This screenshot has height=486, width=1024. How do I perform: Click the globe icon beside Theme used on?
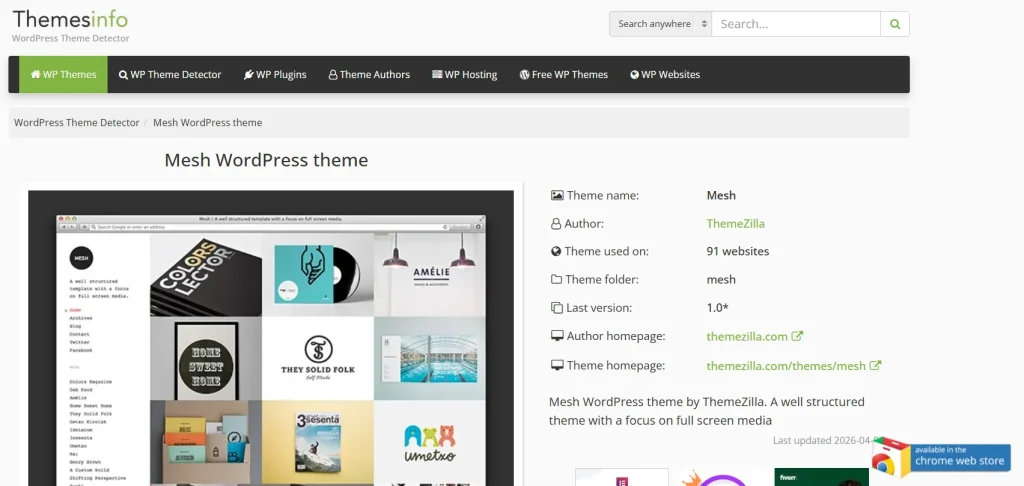tap(556, 251)
